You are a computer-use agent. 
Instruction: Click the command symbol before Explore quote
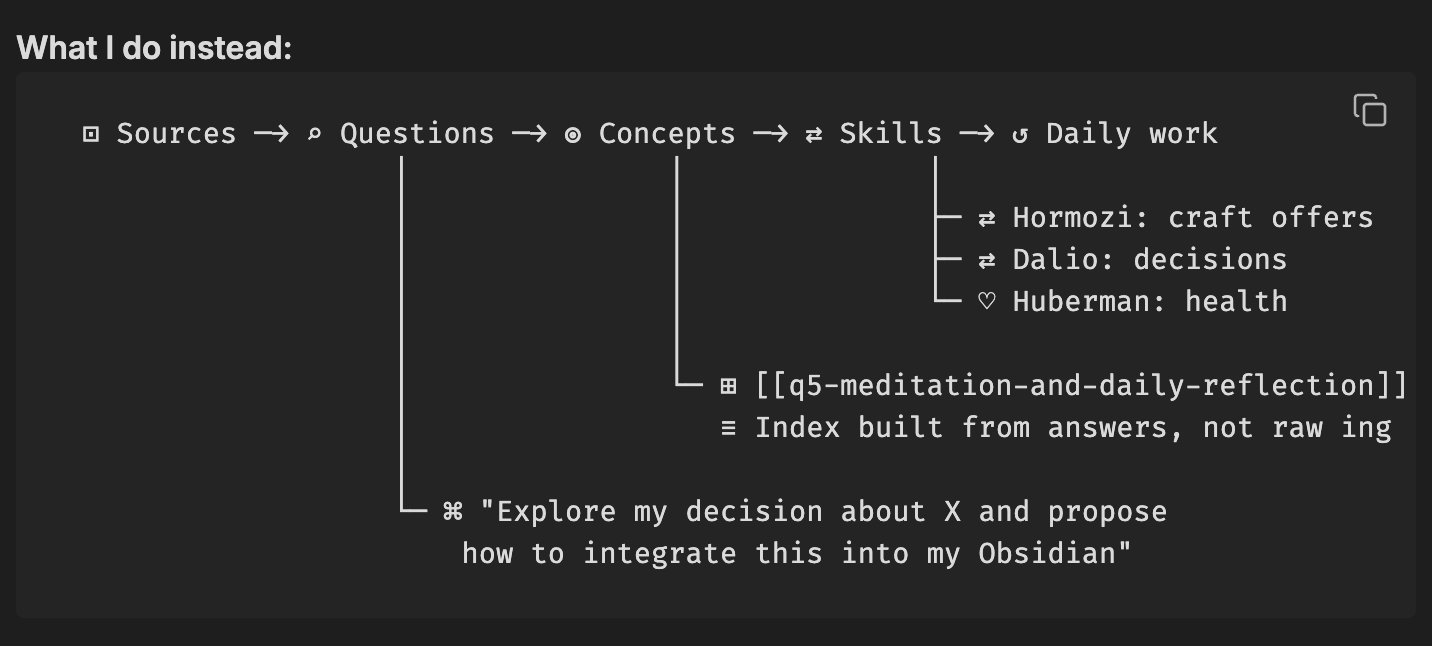452,512
